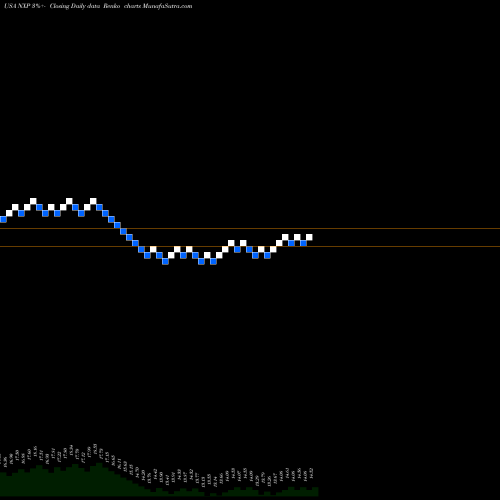This screenshot has width=500, height=500.
Task: Click the 'Closing Daily data' header text
Action: click(75, 6)
